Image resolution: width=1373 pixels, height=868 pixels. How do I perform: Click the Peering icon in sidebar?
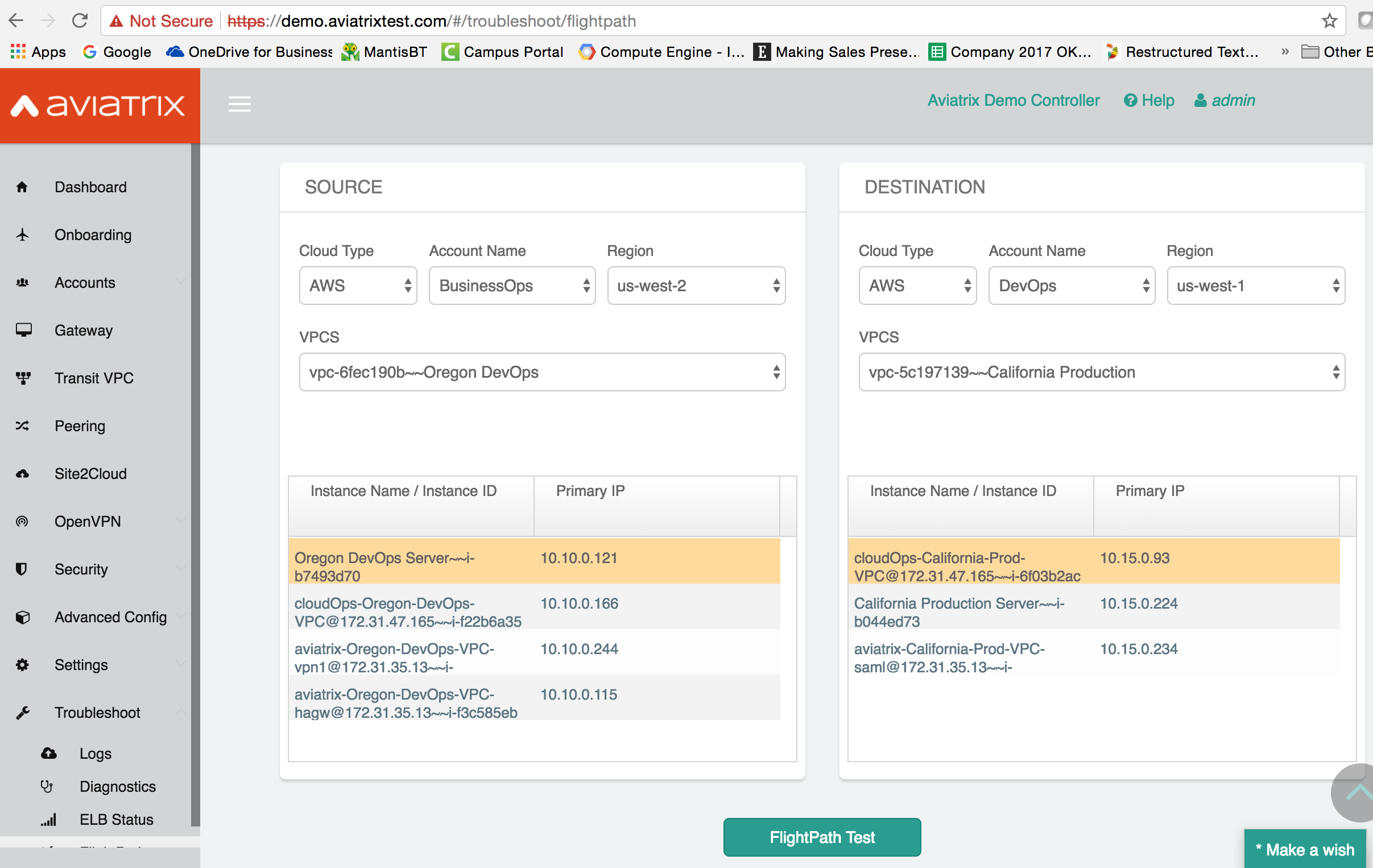tap(22, 425)
